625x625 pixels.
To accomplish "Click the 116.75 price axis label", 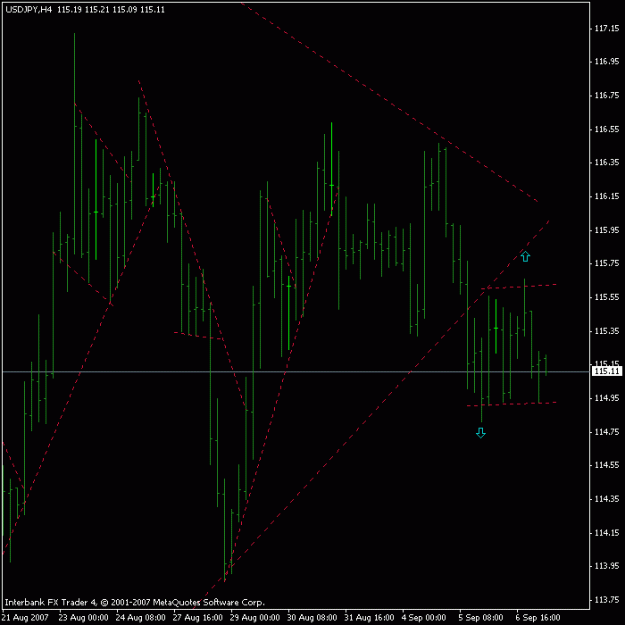I will point(607,95).
